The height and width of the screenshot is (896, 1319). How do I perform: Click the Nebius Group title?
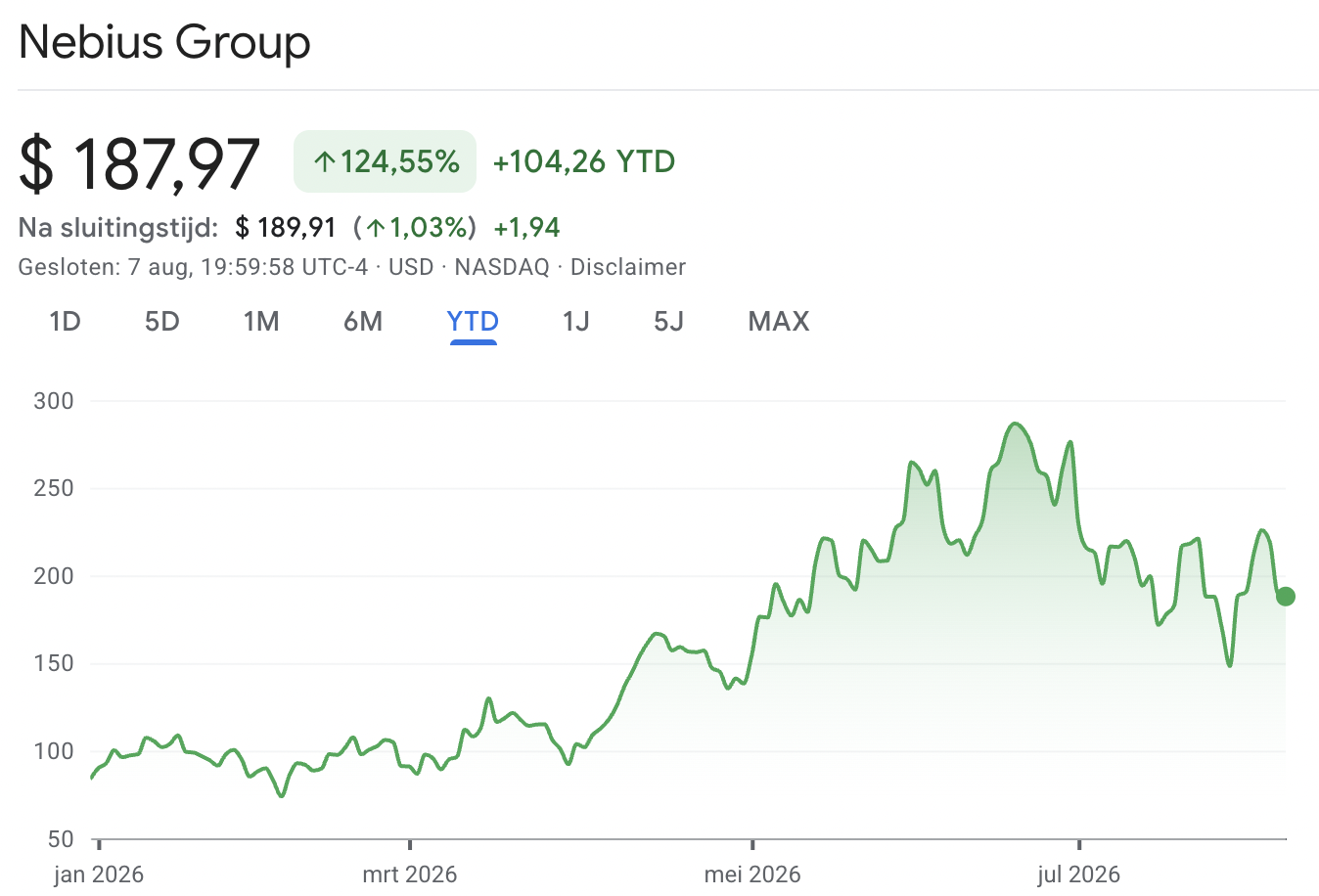click(164, 42)
